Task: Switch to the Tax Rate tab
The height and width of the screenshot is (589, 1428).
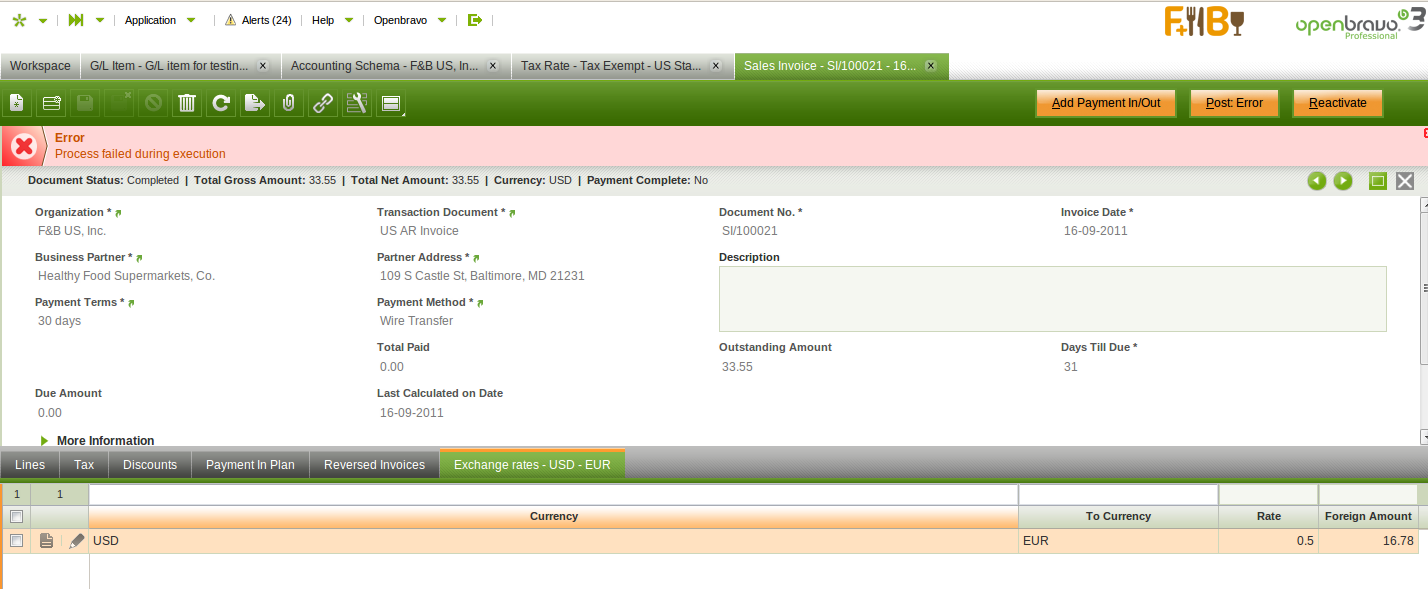Action: point(611,66)
